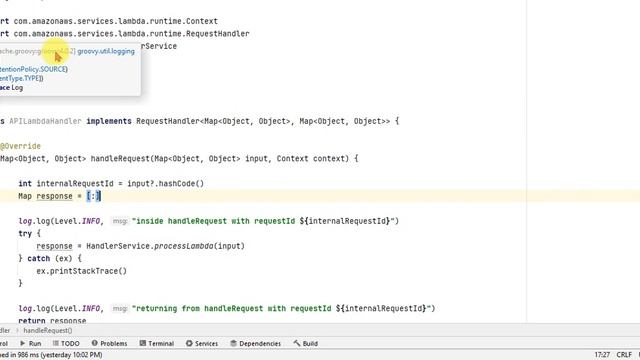Click the lambda.runtime.Context import line

(109, 21)
